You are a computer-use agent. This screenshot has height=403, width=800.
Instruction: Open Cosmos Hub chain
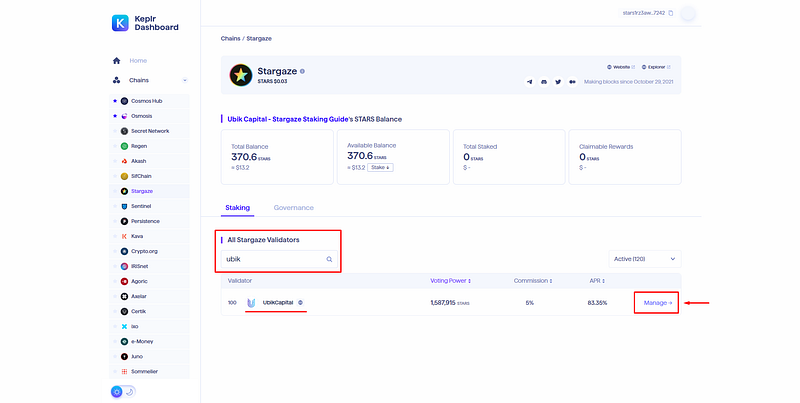coord(149,101)
